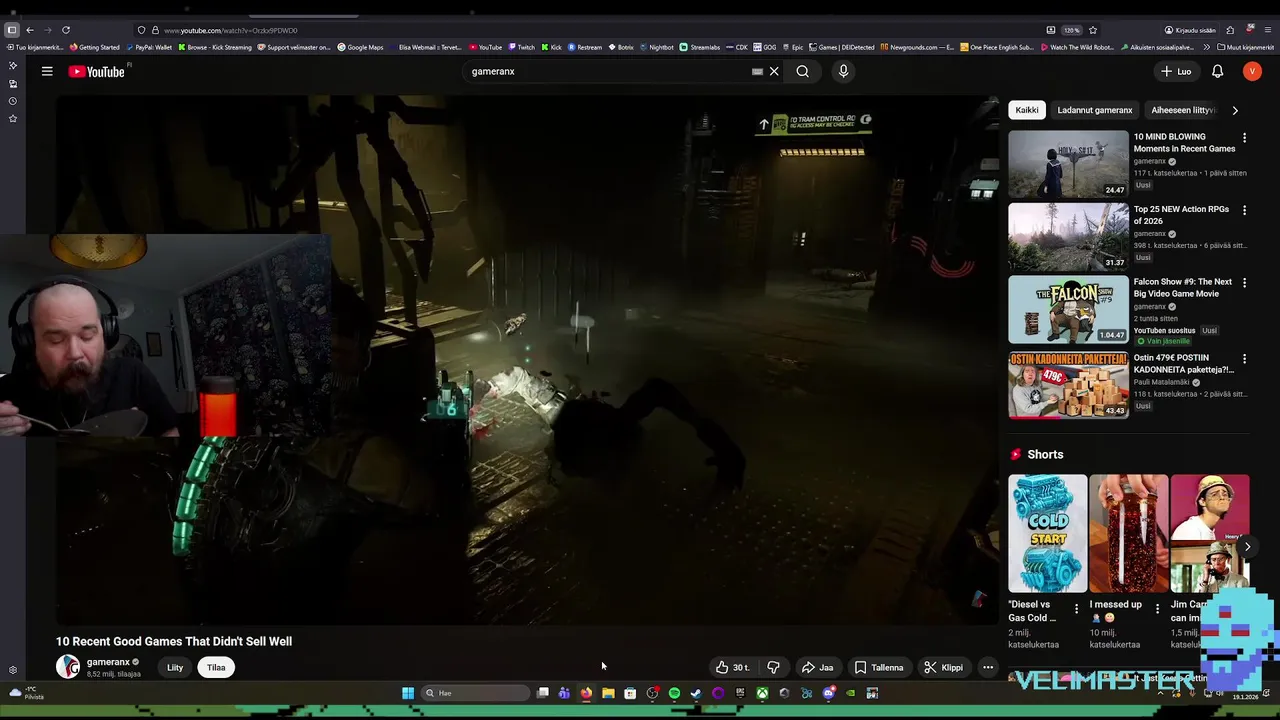Open the Streamlabs bookmark
Screen dimensions: 1280x720
[x=700, y=47]
